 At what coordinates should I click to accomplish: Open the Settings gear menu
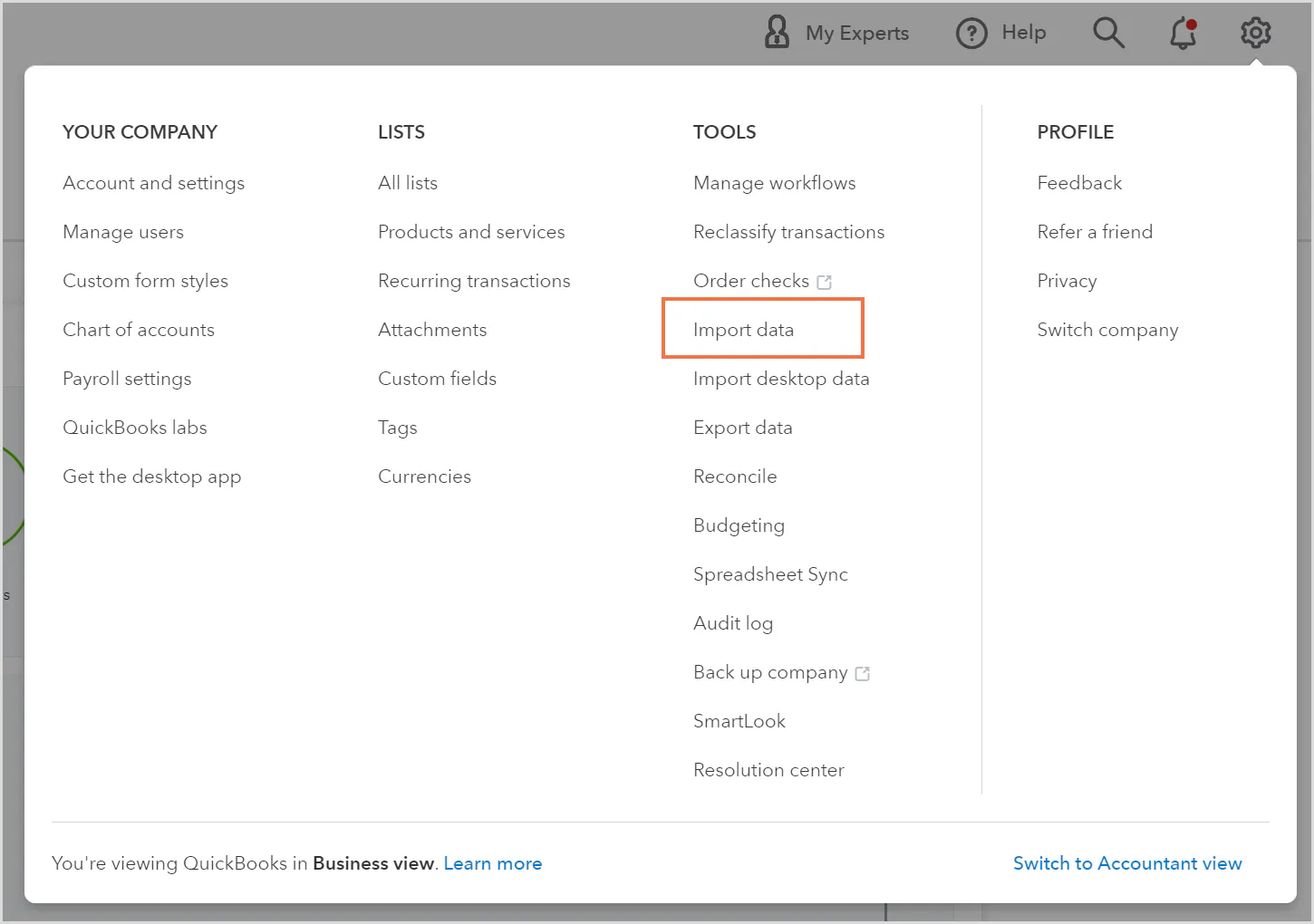[x=1256, y=33]
